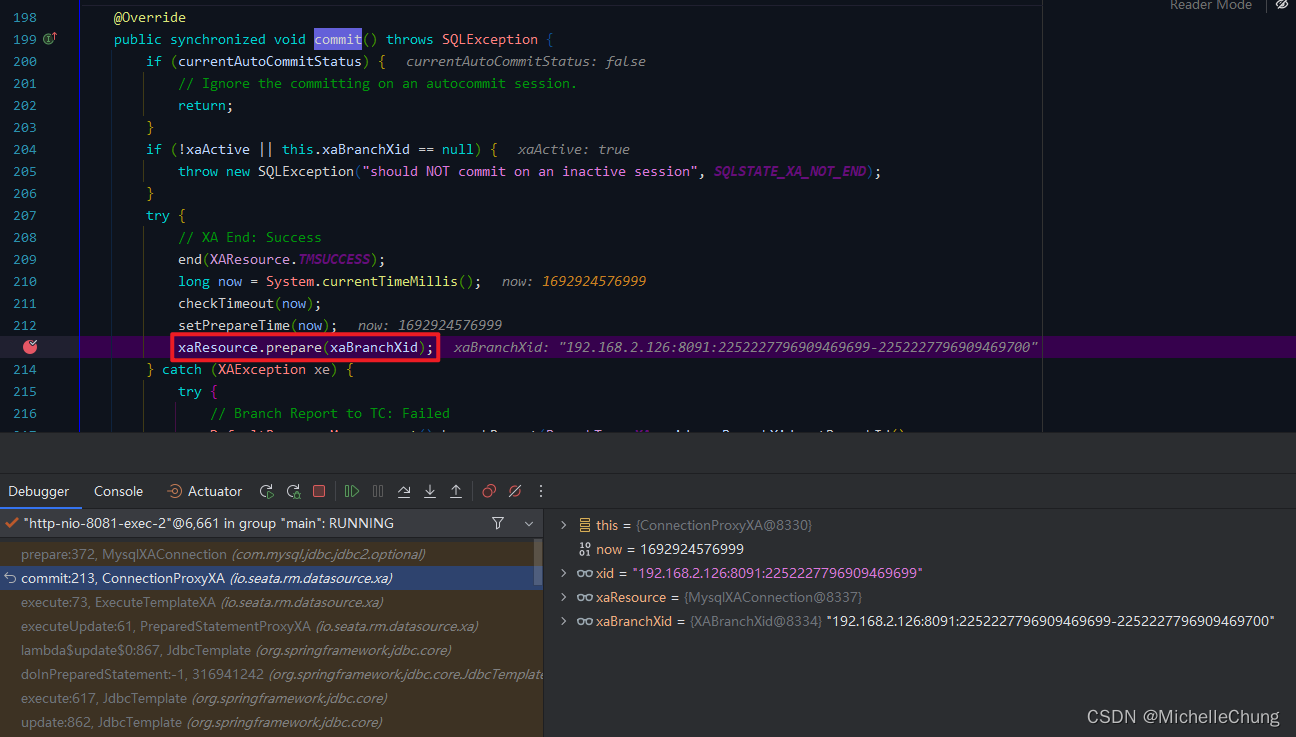Click 'setPrepareTime(now);' on line 212
Screen dimensions: 1296x737
258,325
